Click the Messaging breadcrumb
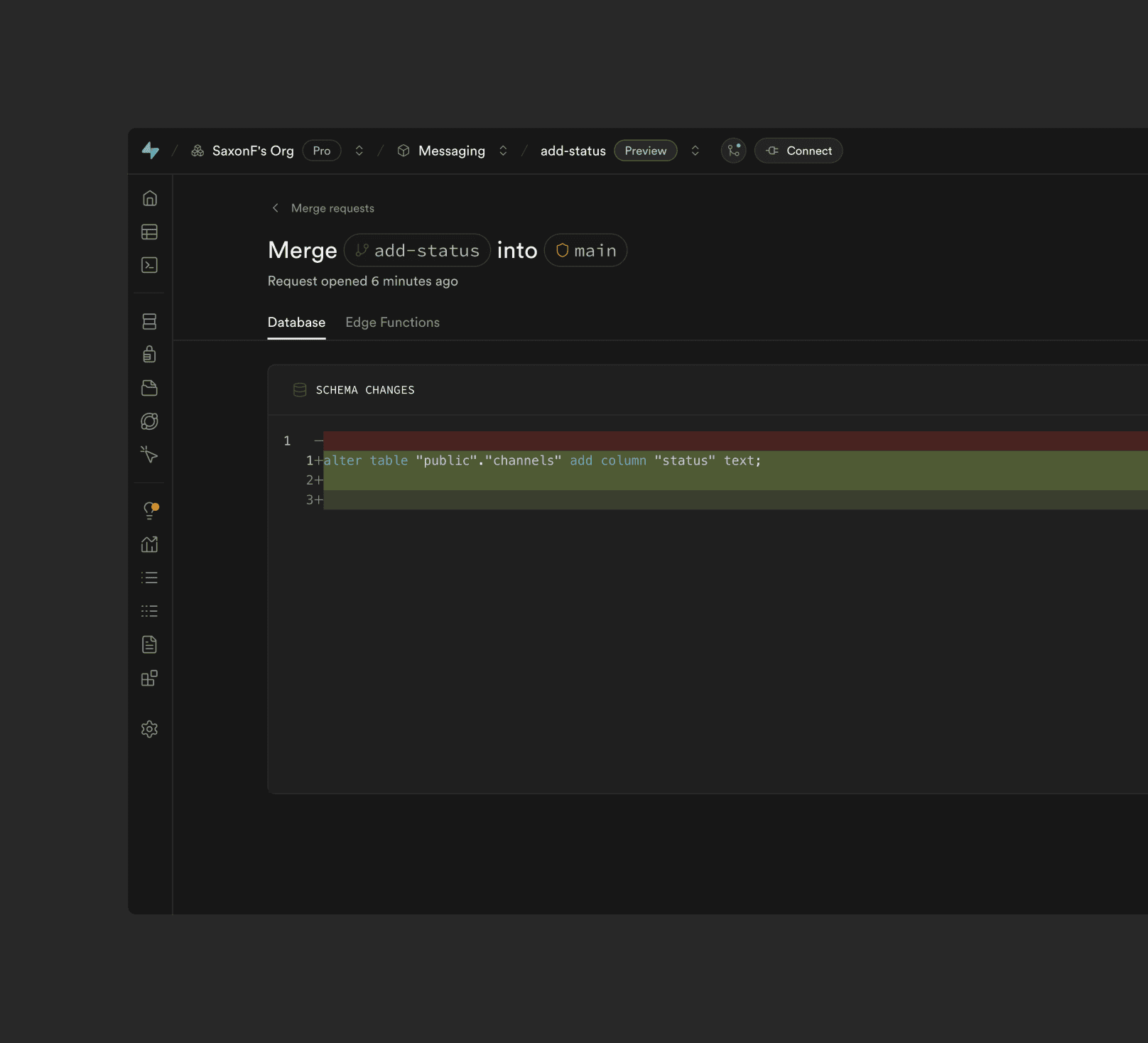1148x1043 pixels. pos(452,151)
